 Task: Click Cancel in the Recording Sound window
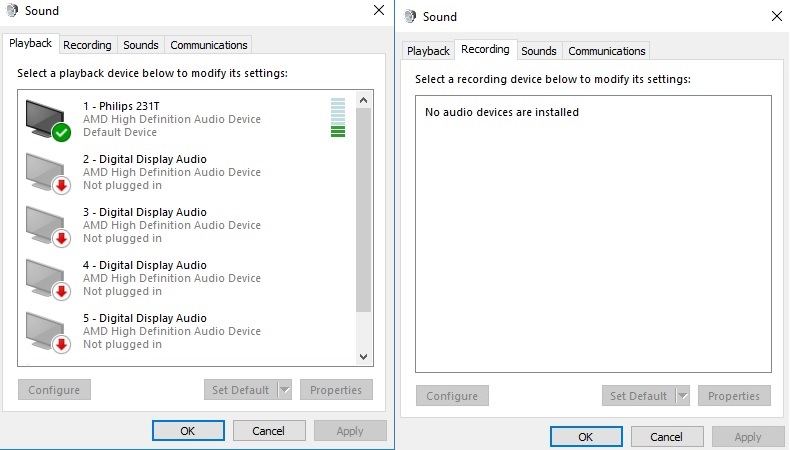click(667, 437)
